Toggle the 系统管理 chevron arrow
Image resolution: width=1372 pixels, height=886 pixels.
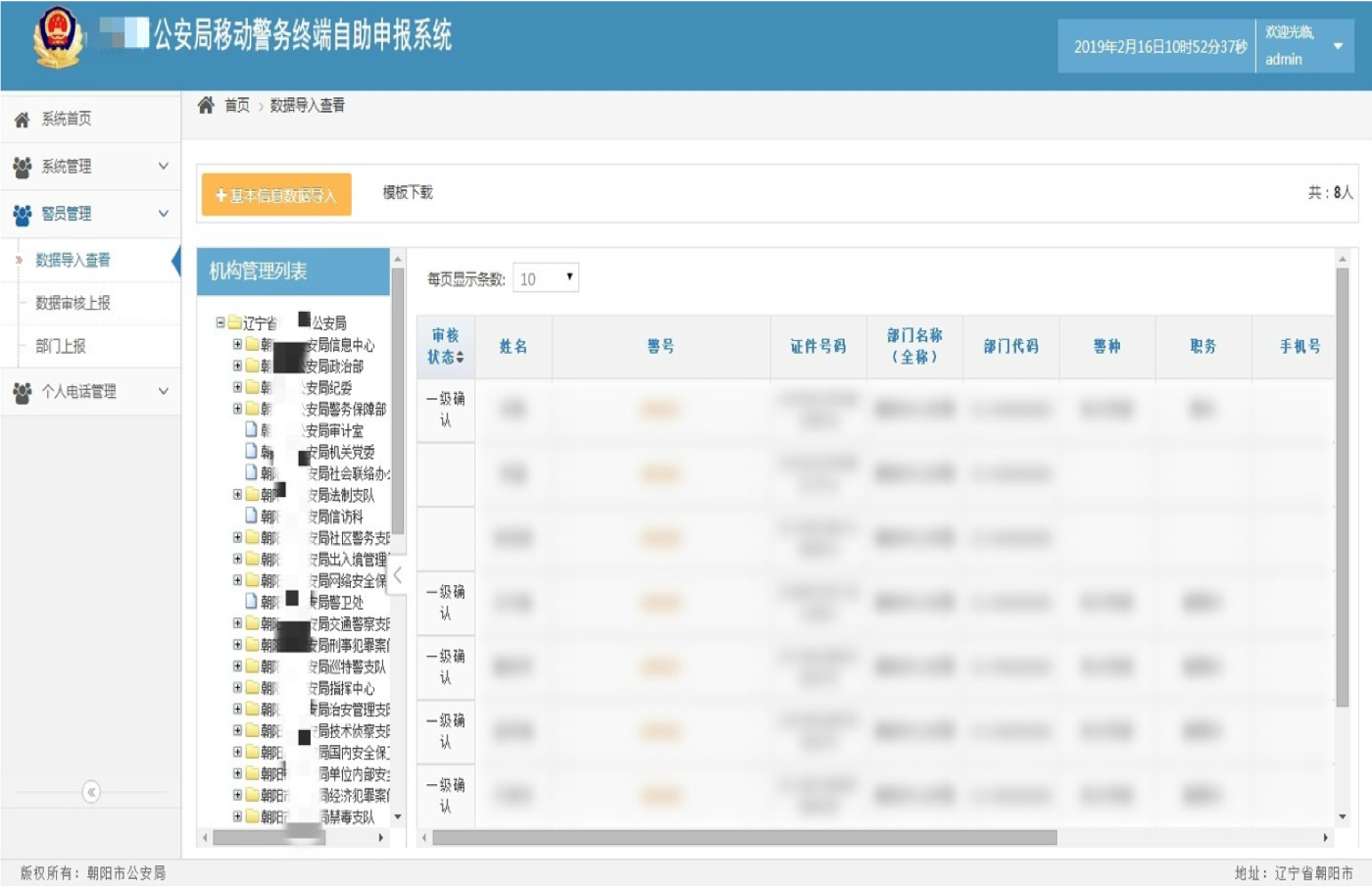click(x=164, y=167)
